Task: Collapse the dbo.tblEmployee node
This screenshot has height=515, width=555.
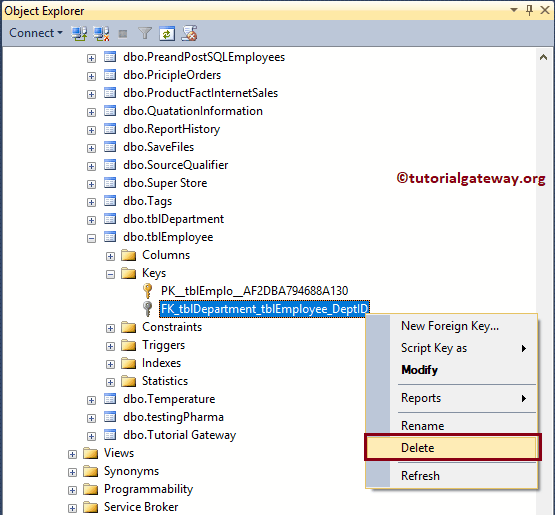Action: 91,238
